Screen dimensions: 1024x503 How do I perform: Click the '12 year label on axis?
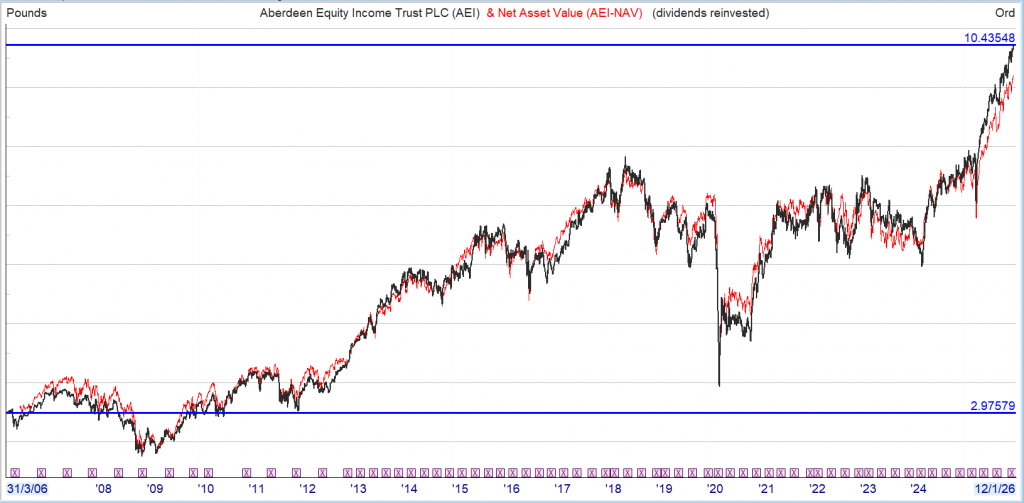pos(306,489)
